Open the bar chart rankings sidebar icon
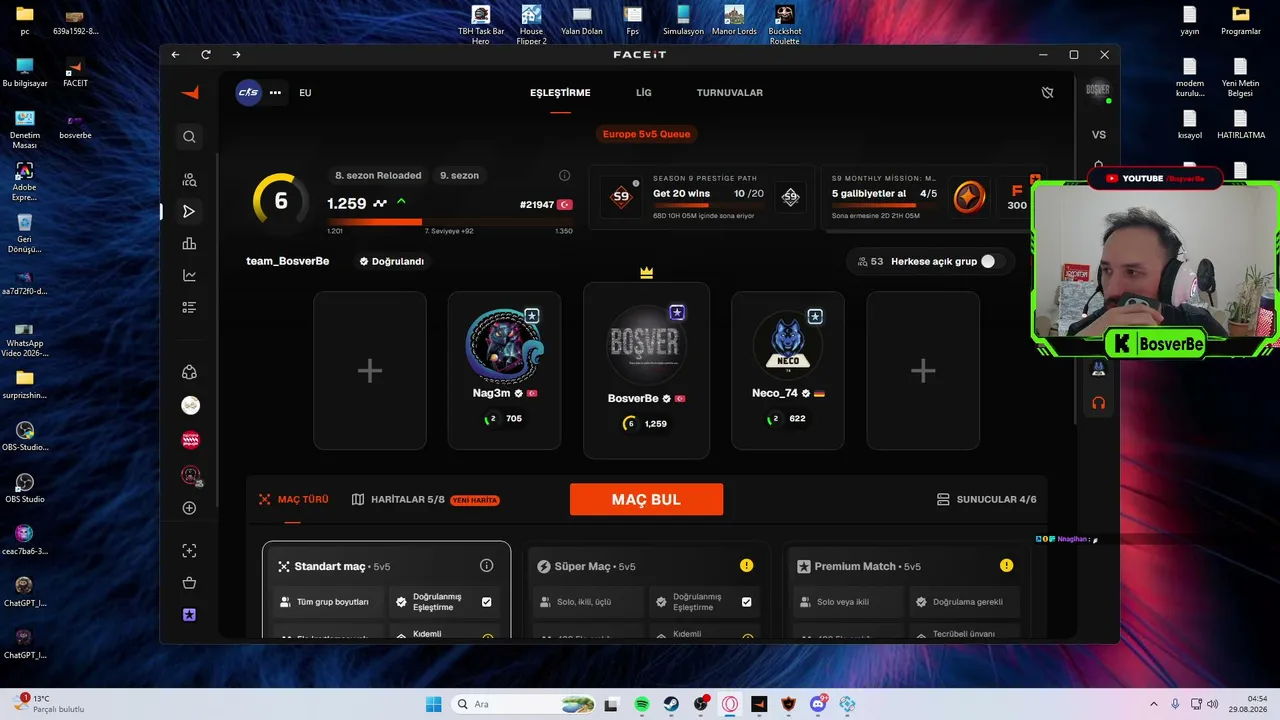1280x720 pixels. pos(189,244)
